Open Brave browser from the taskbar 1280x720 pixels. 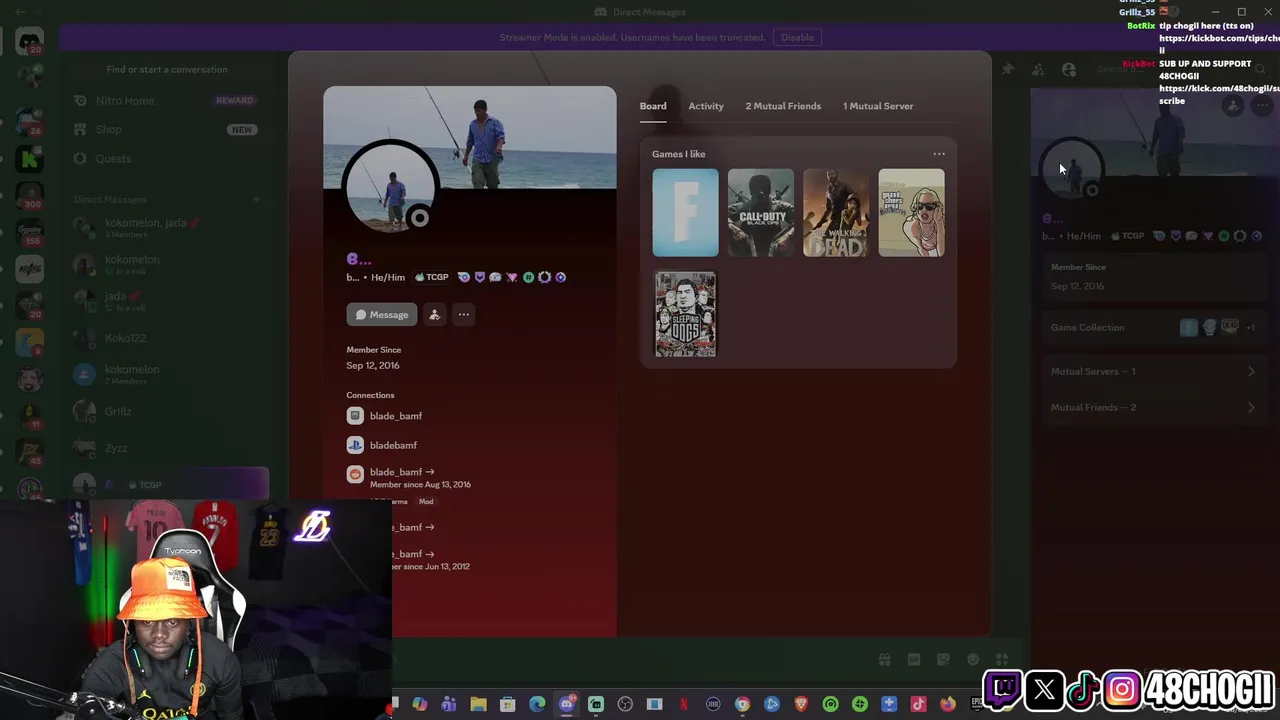coord(801,705)
